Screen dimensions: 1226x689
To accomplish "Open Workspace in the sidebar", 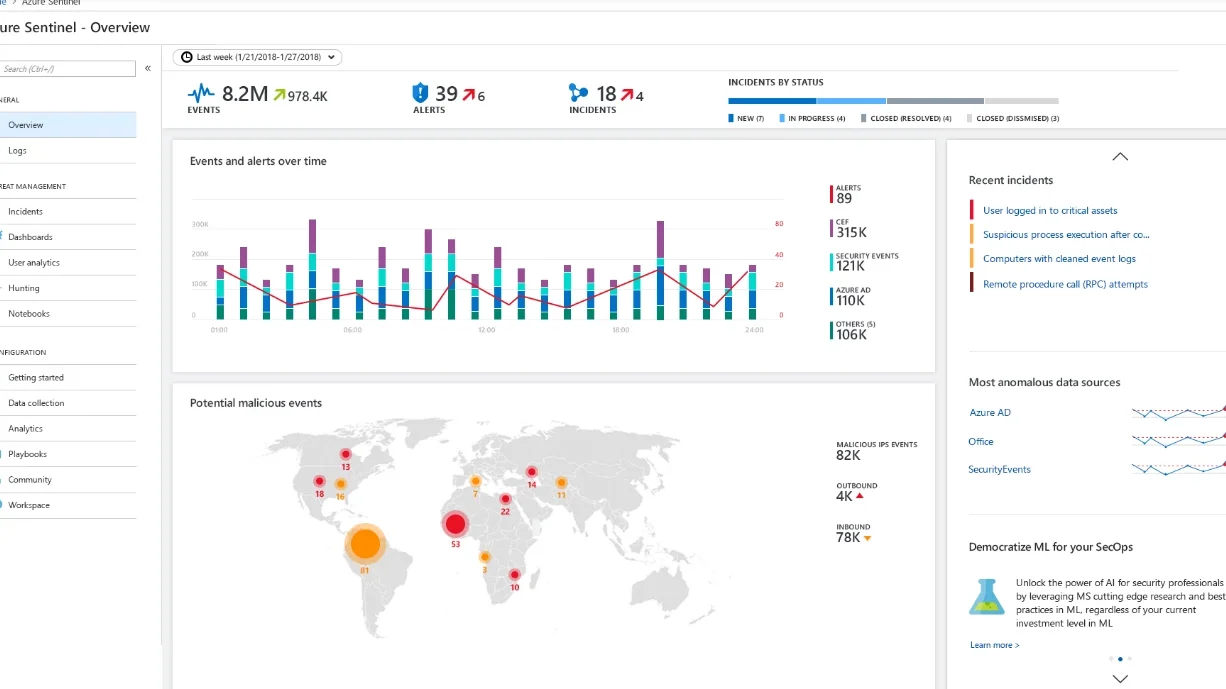I will coord(68,505).
